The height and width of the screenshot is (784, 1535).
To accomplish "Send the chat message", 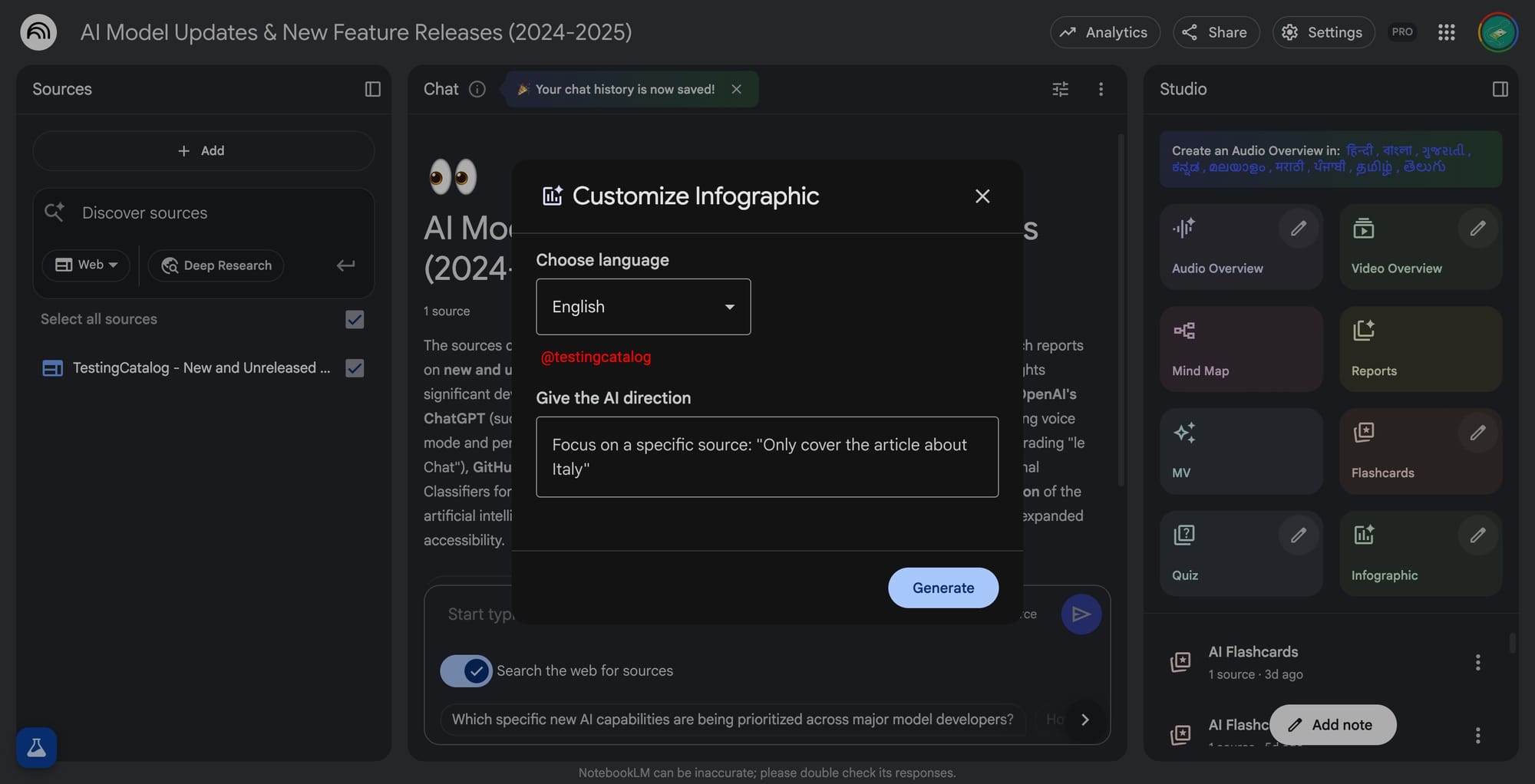I will (x=1081, y=614).
